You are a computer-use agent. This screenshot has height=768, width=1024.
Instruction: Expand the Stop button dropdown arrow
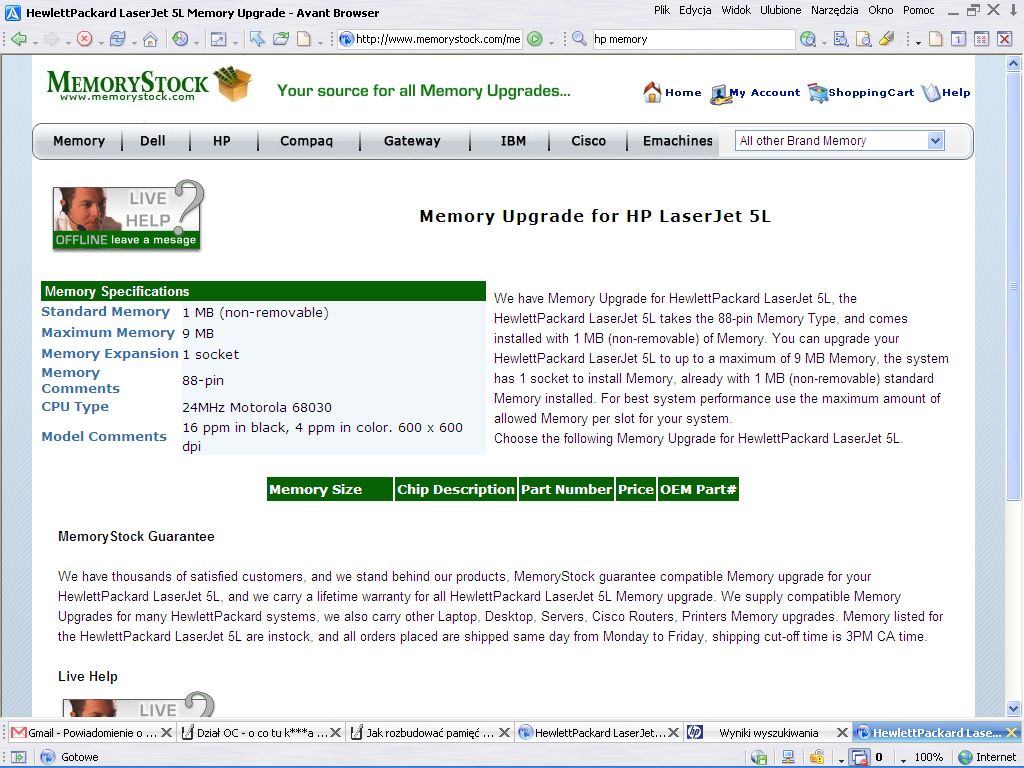(101, 43)
